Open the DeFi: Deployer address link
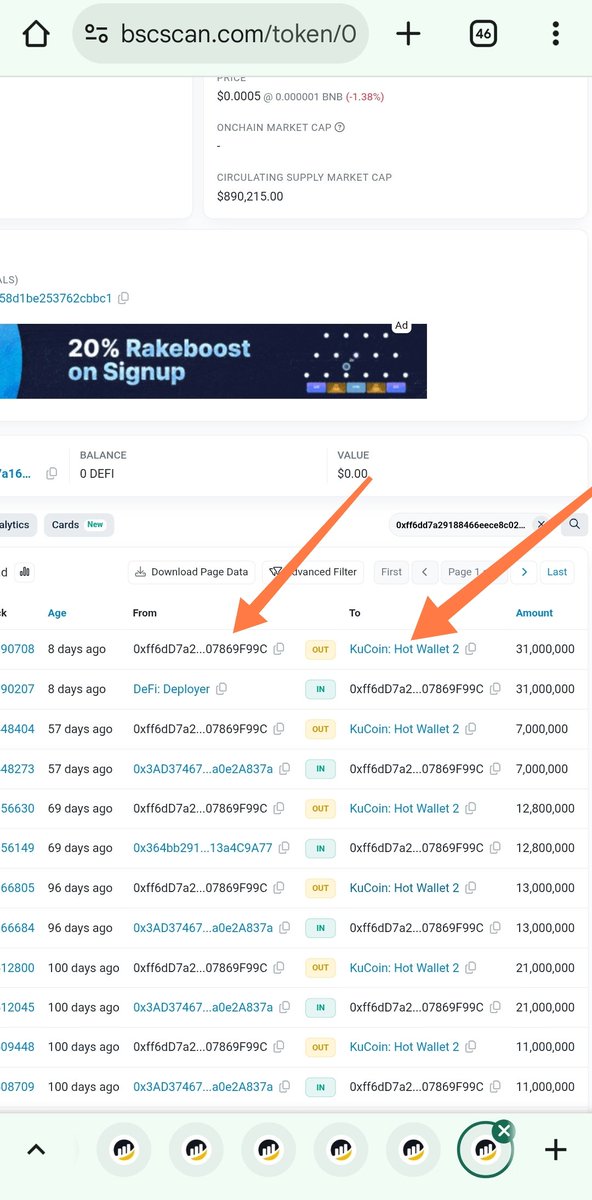This screenshot has width=592, height=1200. (x=171, y=689)
